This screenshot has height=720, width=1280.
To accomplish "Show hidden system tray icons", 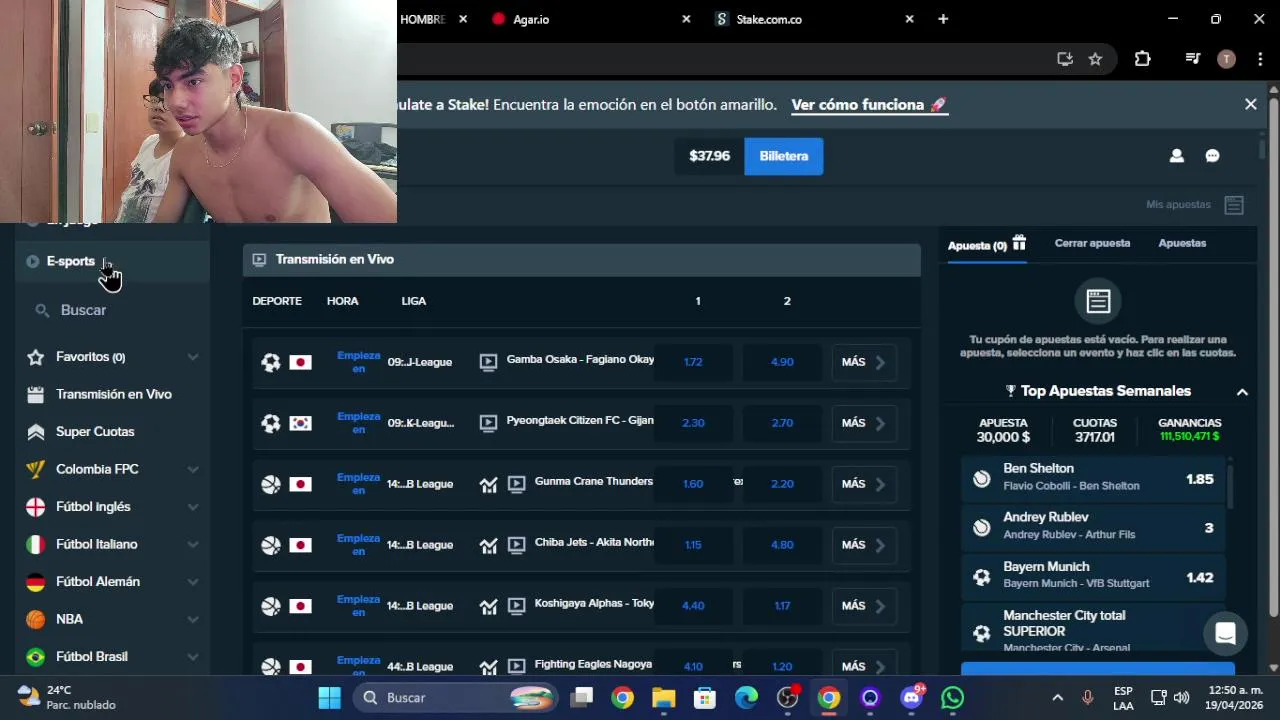I will click(x=1057, y=698).
